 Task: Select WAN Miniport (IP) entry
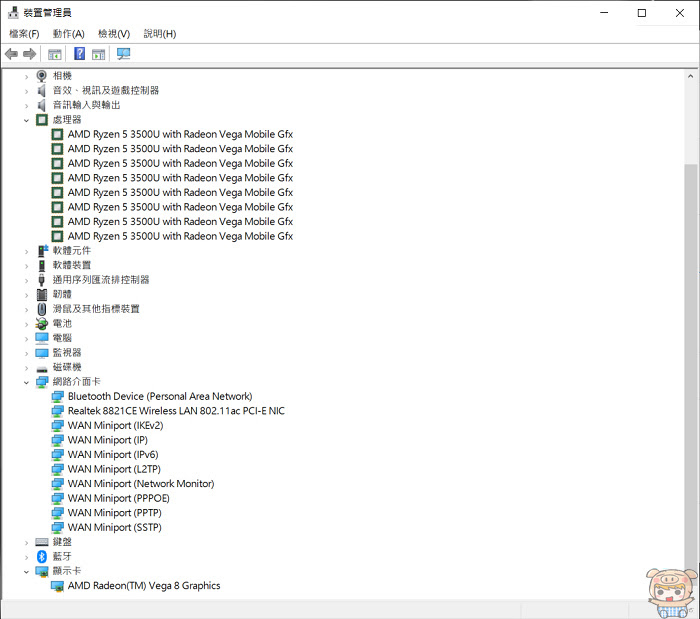click(x=108, y=440)
